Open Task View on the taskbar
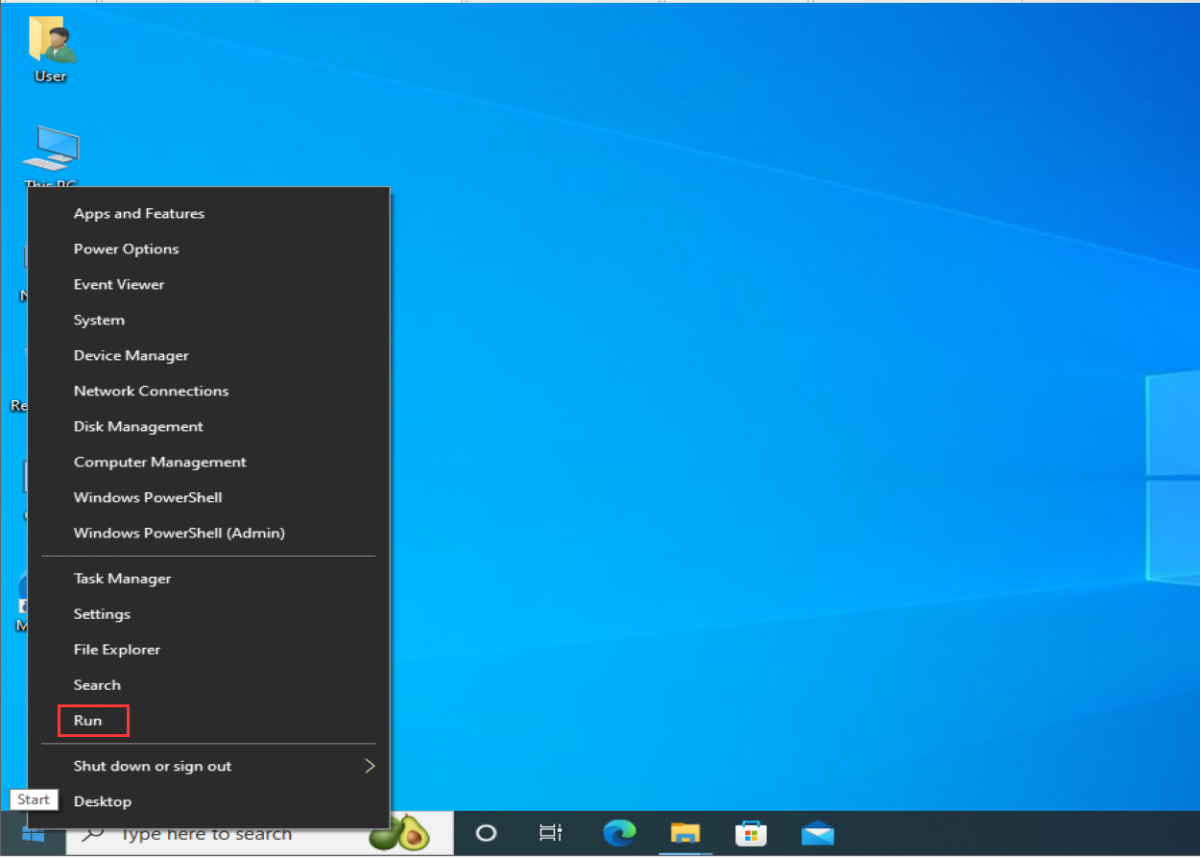1200x857 pixels. point(550,833)
